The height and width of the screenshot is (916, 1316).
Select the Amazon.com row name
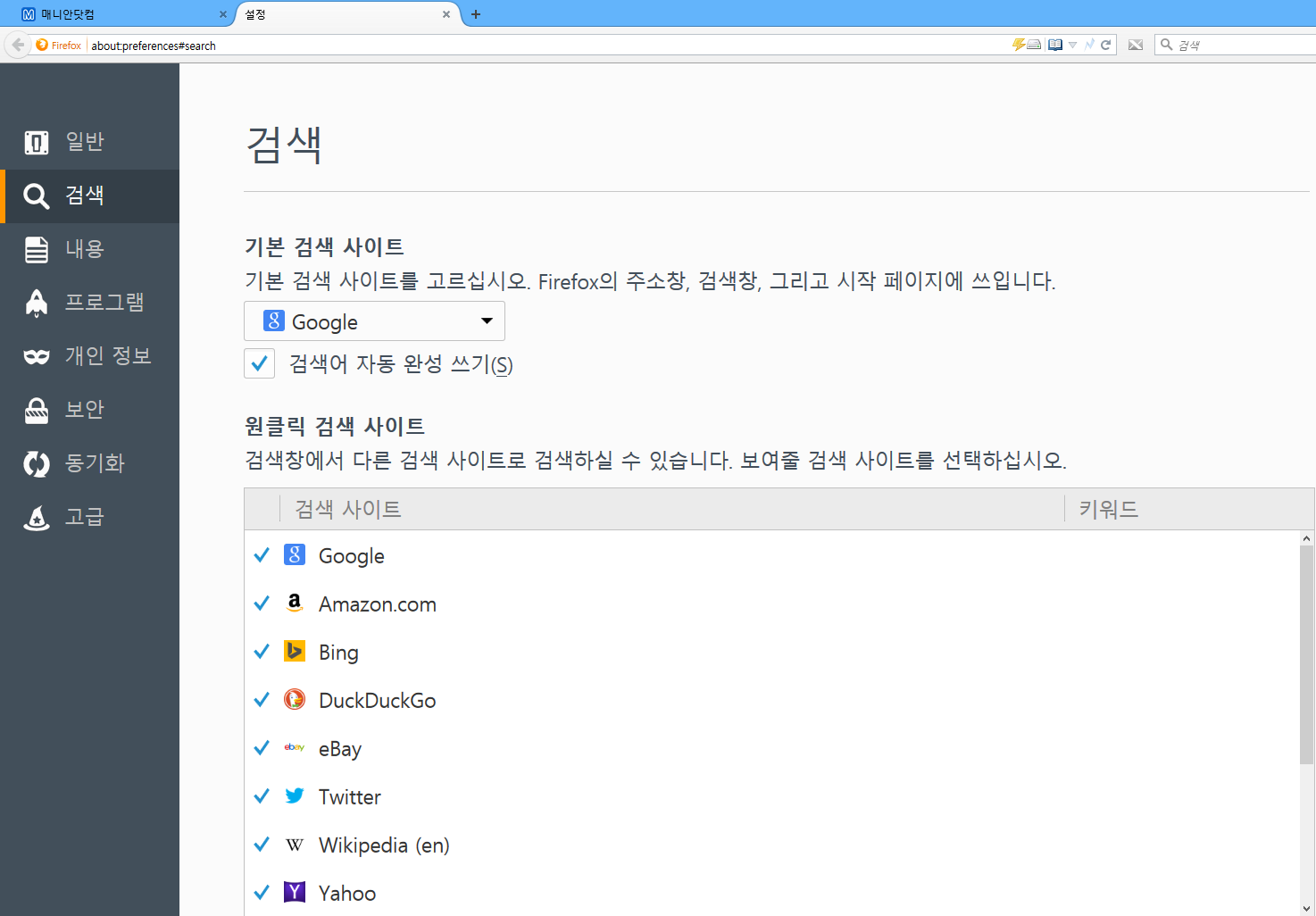point(378,604)
